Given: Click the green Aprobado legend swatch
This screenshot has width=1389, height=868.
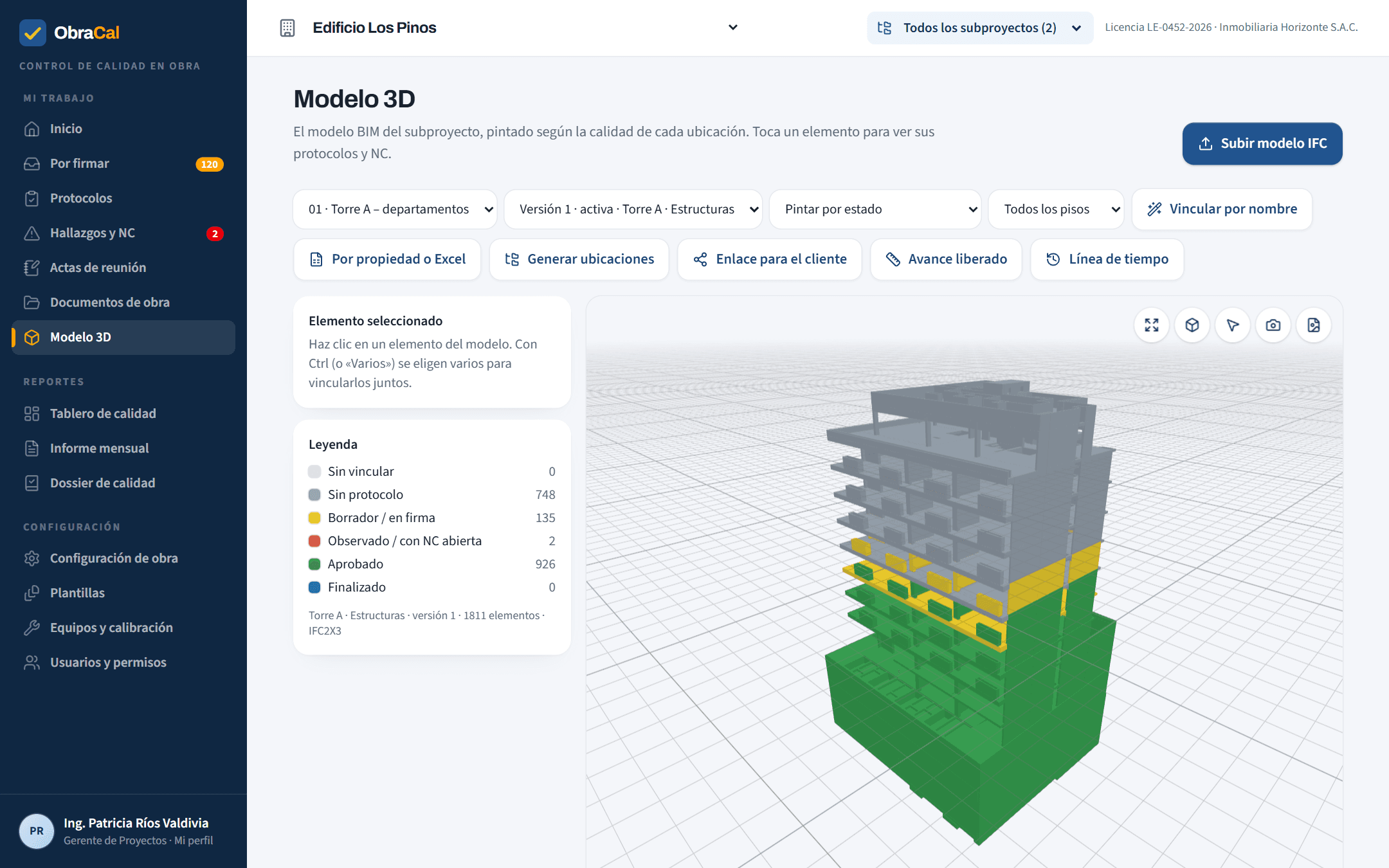Looking at the screenshot, I should click(314, 564).
